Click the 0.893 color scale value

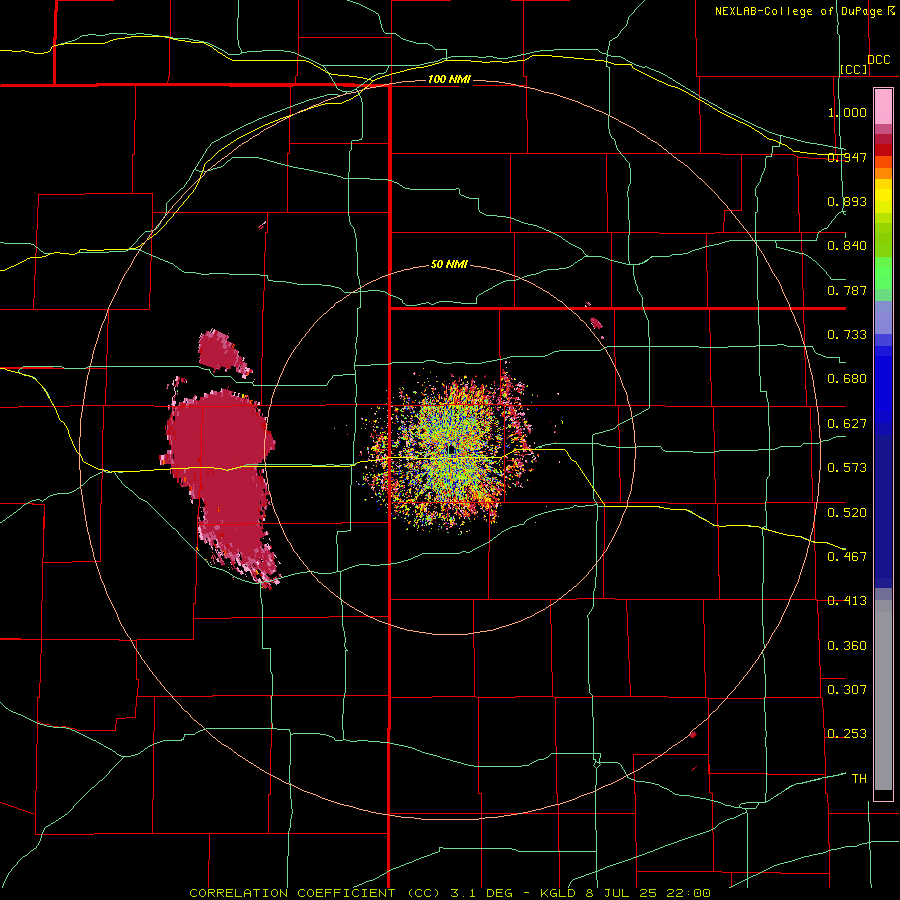click(847, 201)
